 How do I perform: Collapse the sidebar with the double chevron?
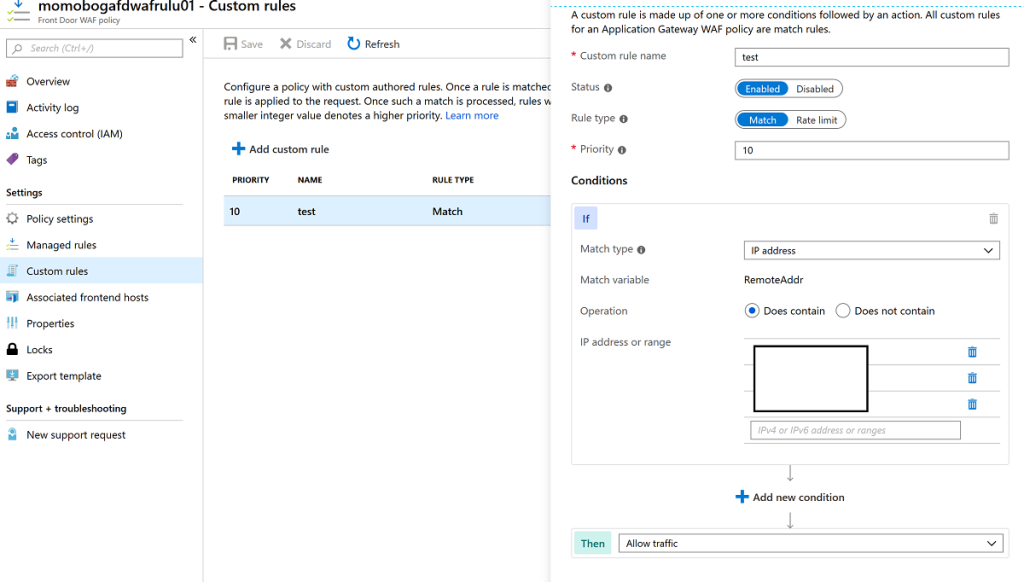pos(193,40)
